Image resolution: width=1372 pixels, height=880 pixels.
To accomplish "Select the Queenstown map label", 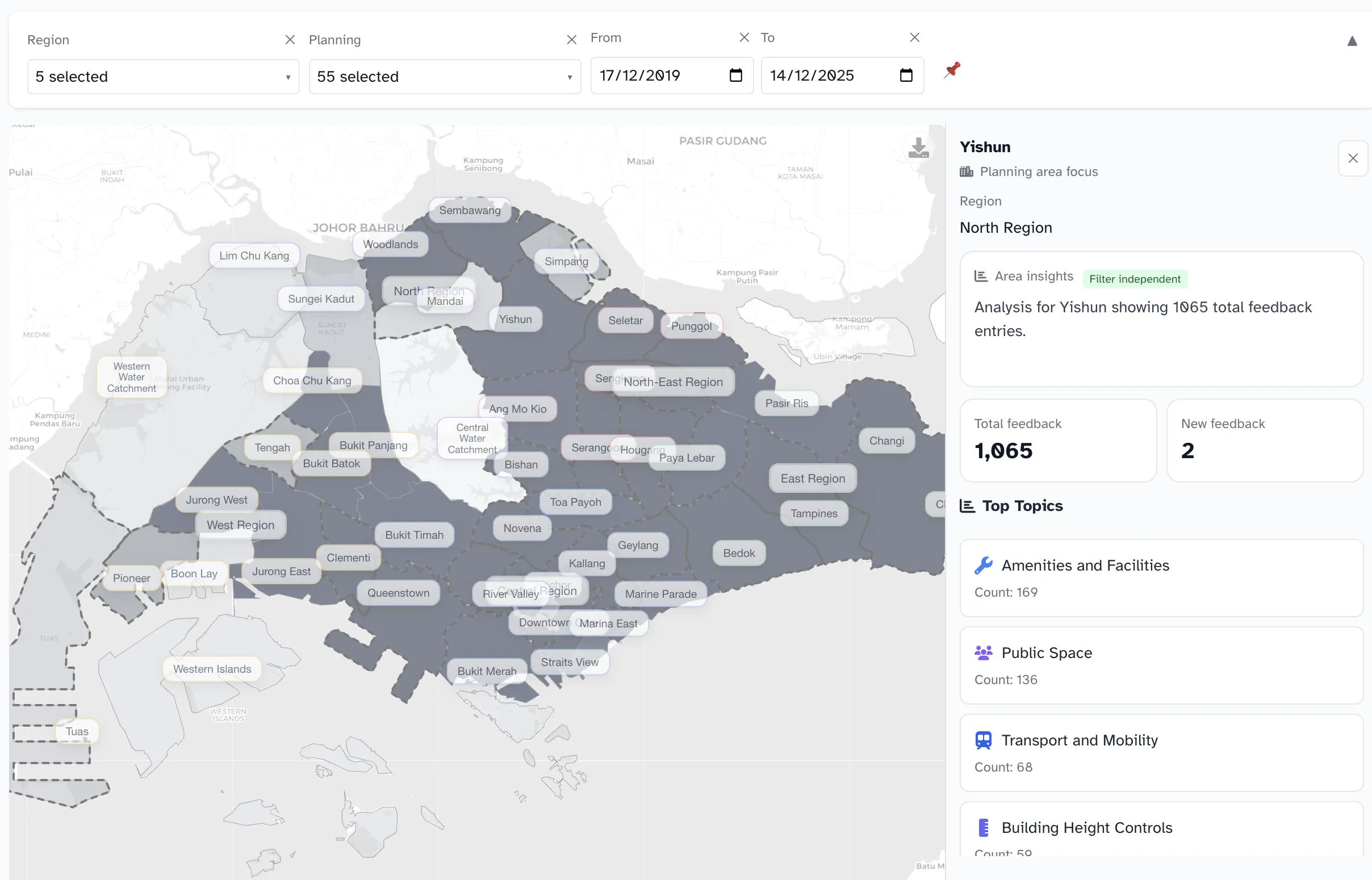I will pyautogui.click(x=398, y=593).
